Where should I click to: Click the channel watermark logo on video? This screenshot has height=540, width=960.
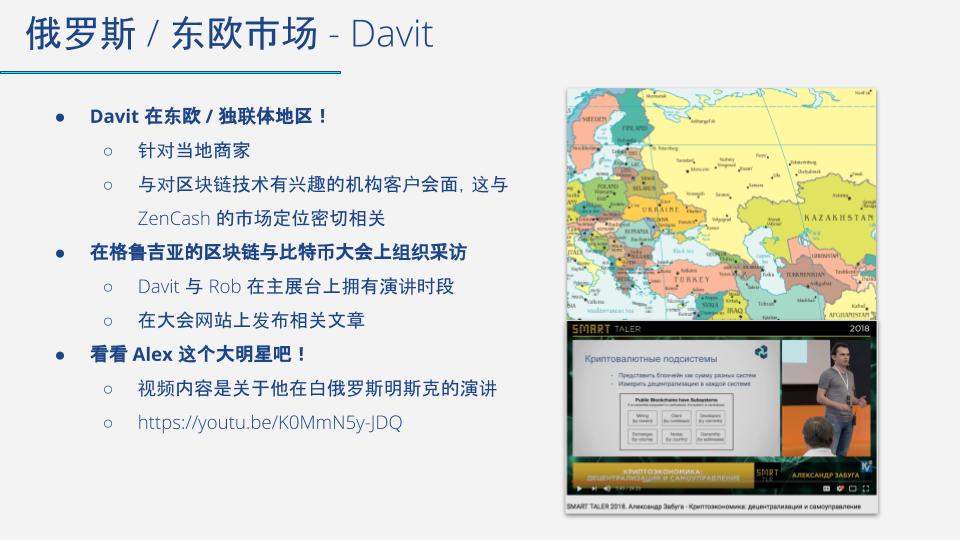click(x=865, y=466)
